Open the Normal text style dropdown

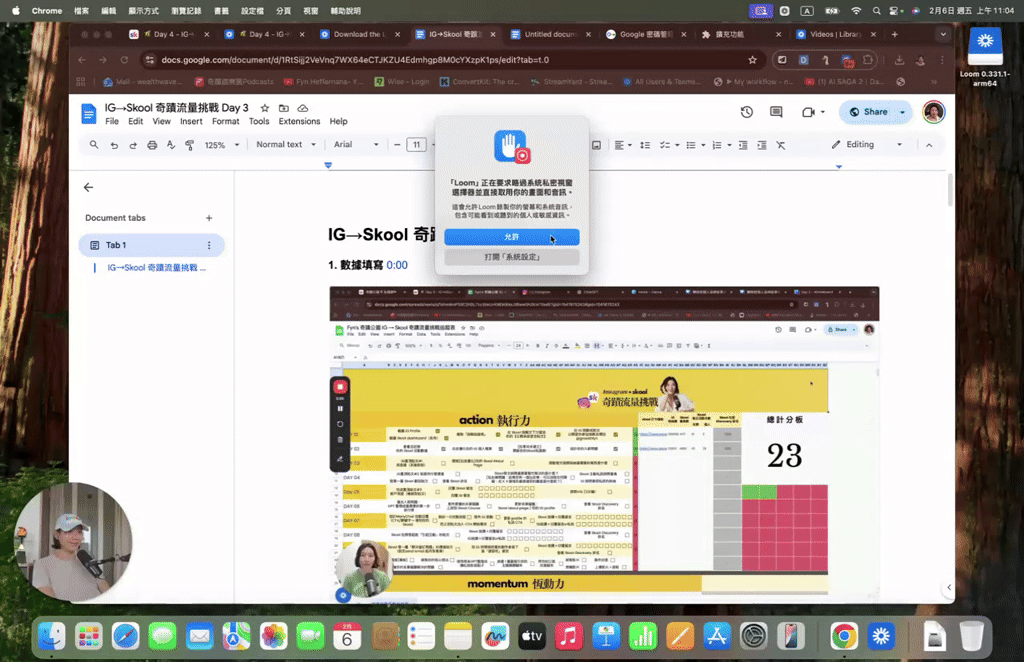286,145
